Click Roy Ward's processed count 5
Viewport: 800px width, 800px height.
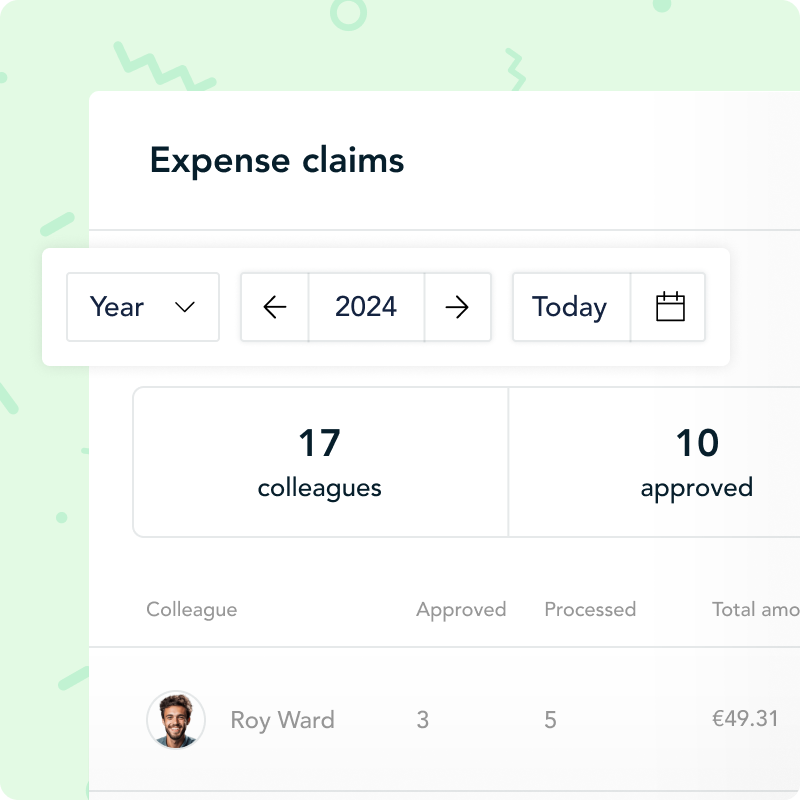coord(551,720)
